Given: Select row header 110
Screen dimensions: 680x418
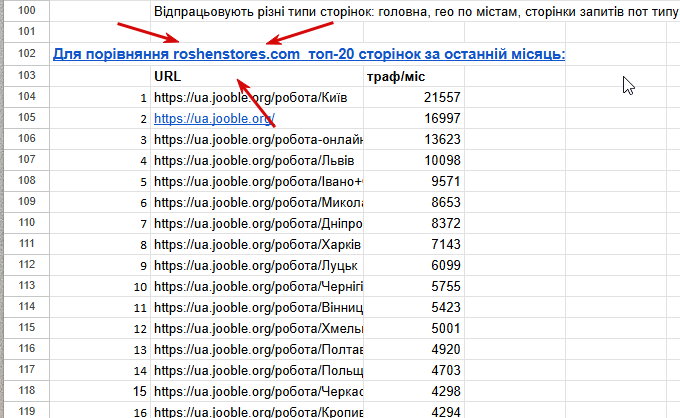Looking at the screenshot, I should tap(26, 223).
